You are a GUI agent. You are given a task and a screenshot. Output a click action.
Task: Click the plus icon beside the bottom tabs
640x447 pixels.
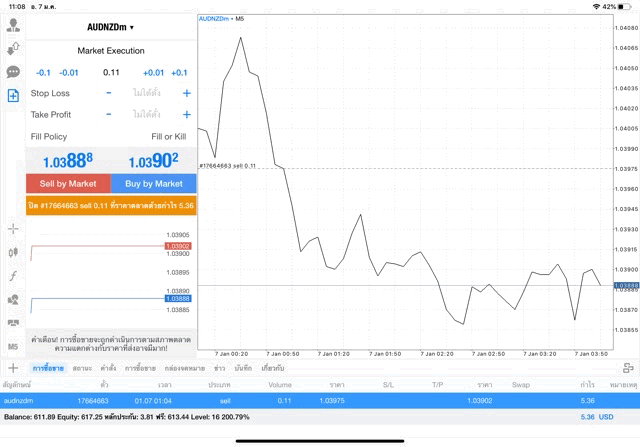pyautogui.click(x=13, y=368)
